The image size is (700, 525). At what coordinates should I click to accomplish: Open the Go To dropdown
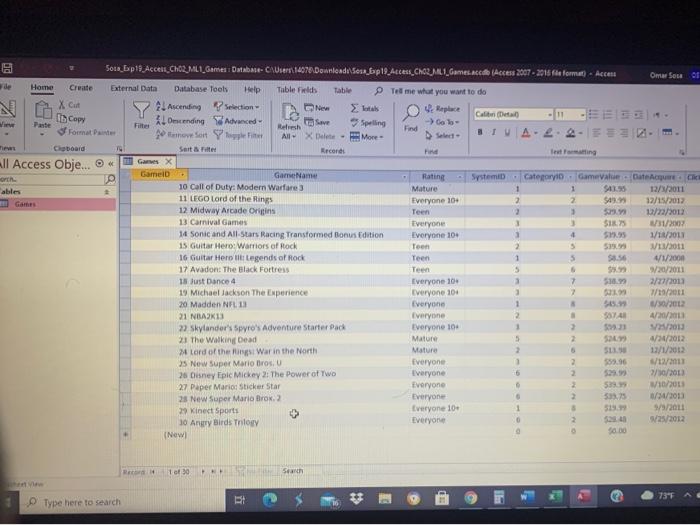442,122
